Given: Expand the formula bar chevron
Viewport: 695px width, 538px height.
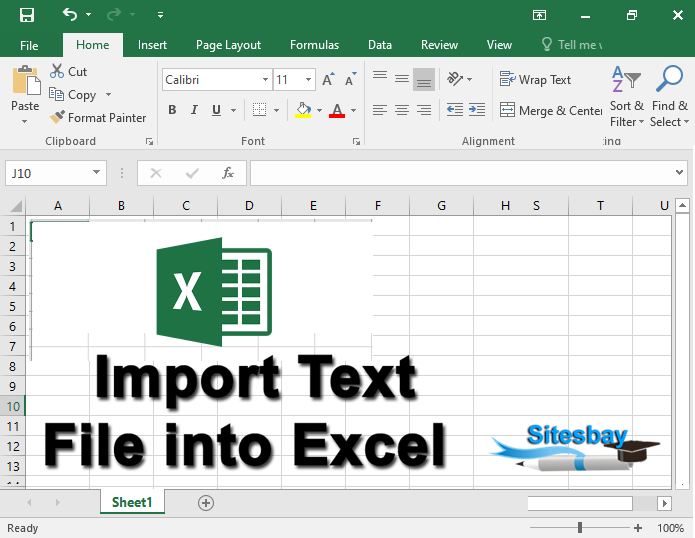Looking at the screenshot, I should tap(679, 172).
